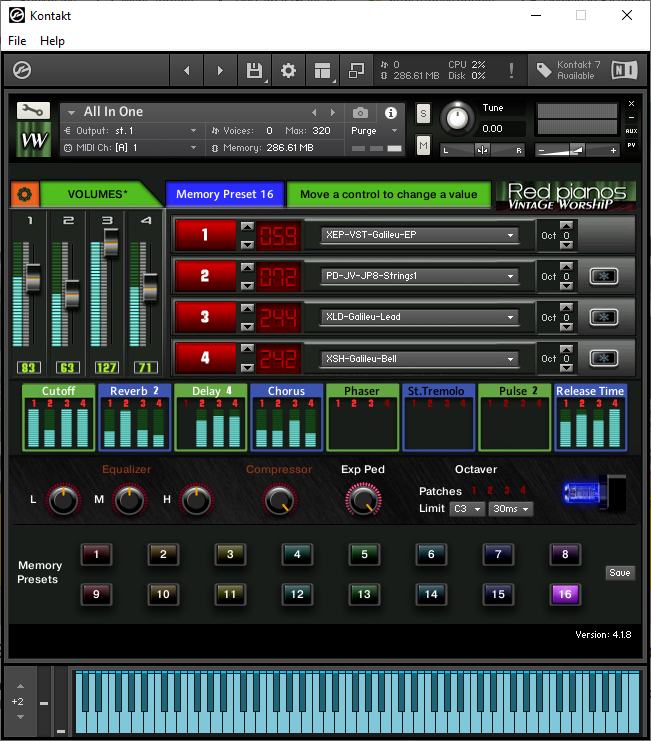Increase layer 1 program number up arrow

[247, 226]
